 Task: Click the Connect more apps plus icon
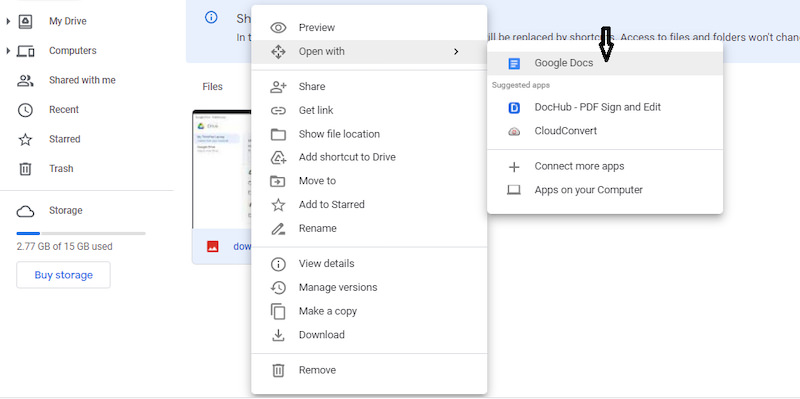[x=514, y=167]
